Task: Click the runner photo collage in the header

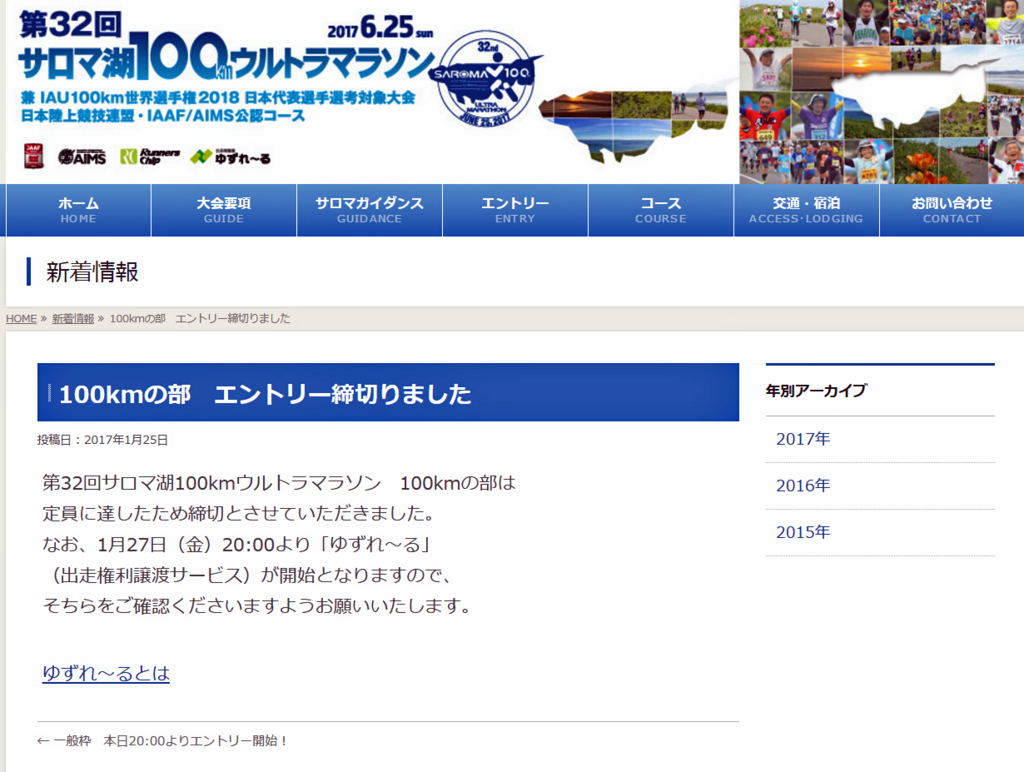Action: pos(882,91)
